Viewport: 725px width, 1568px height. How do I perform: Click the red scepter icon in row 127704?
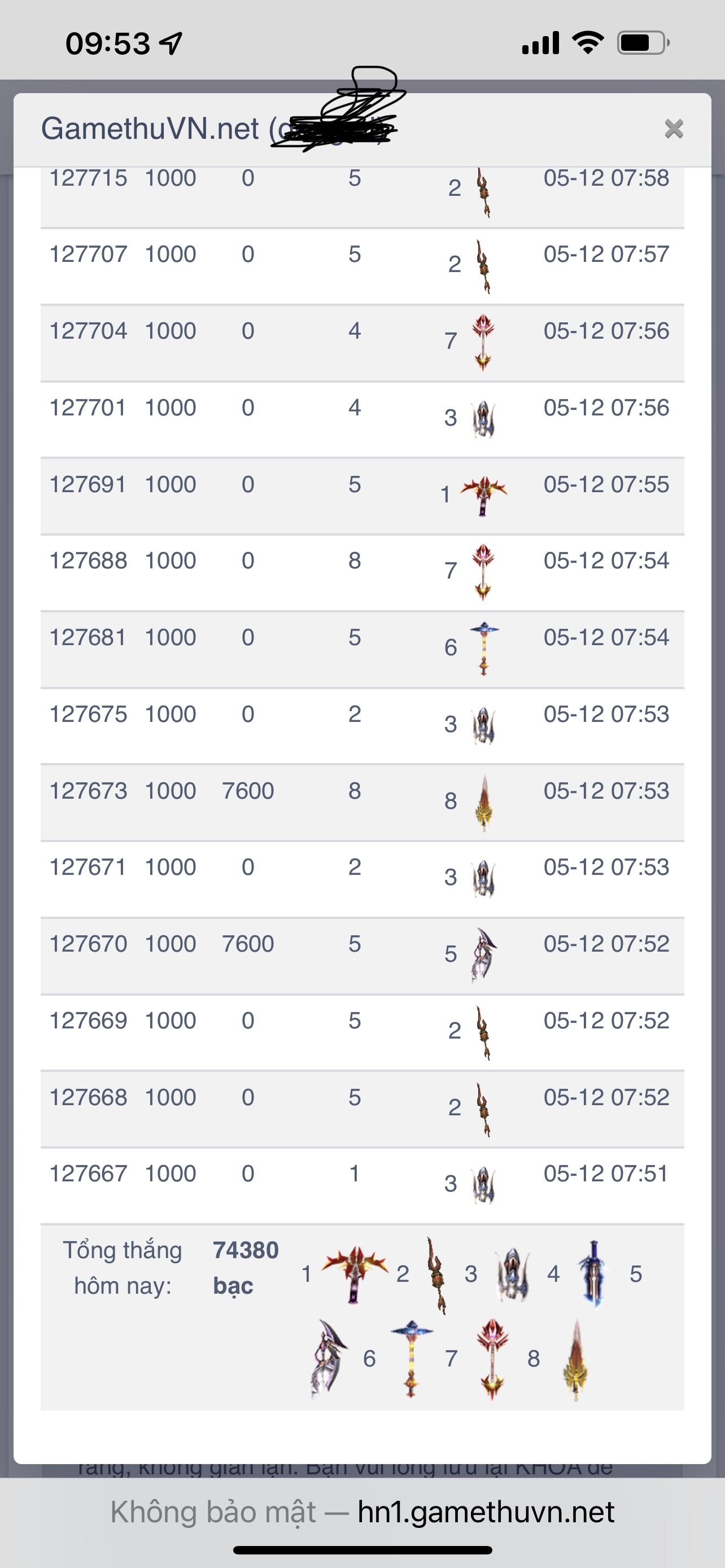(483, 341)
